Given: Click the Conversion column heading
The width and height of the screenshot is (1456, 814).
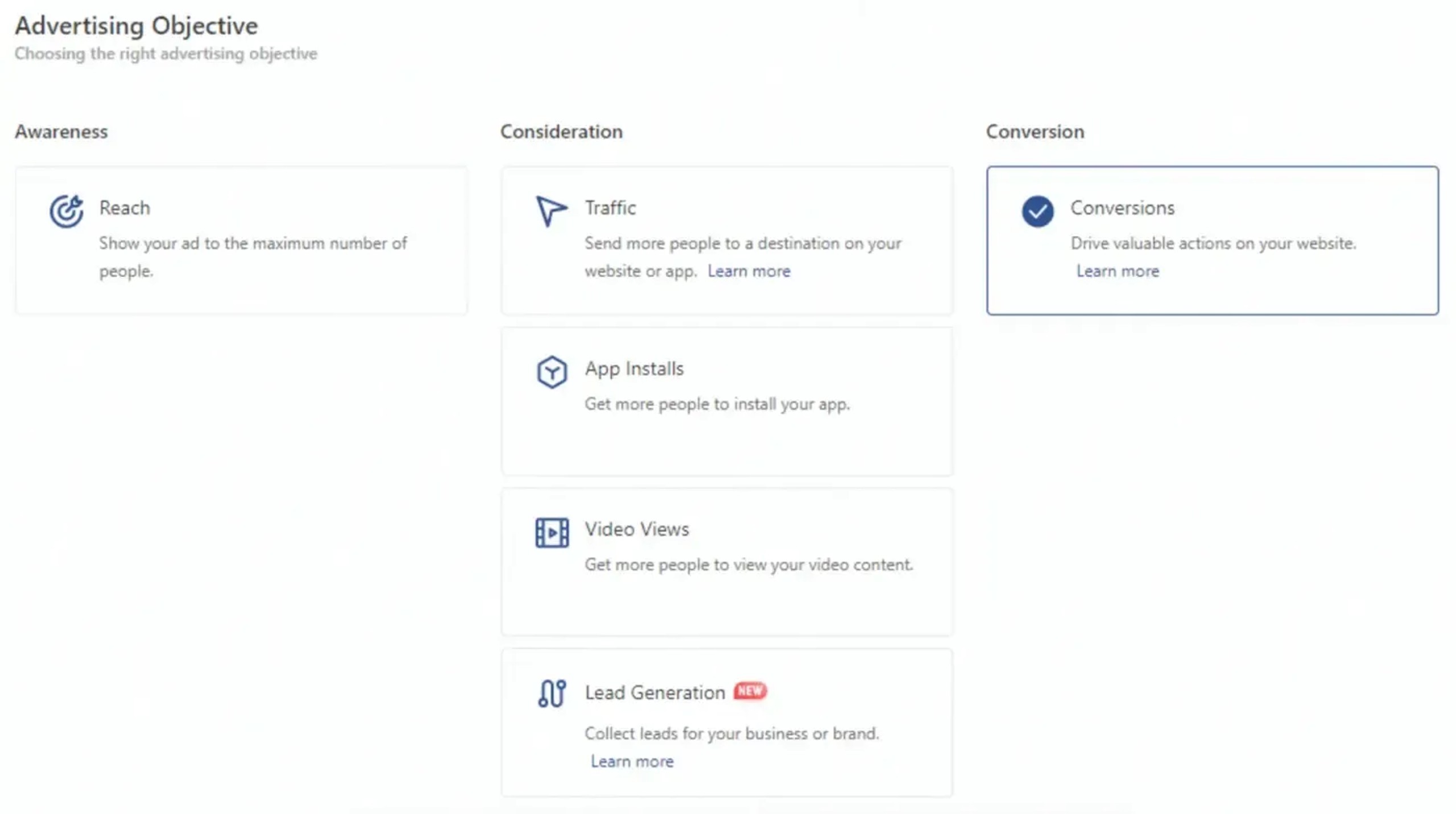Looking at the screenshot, I should 1035,132.
